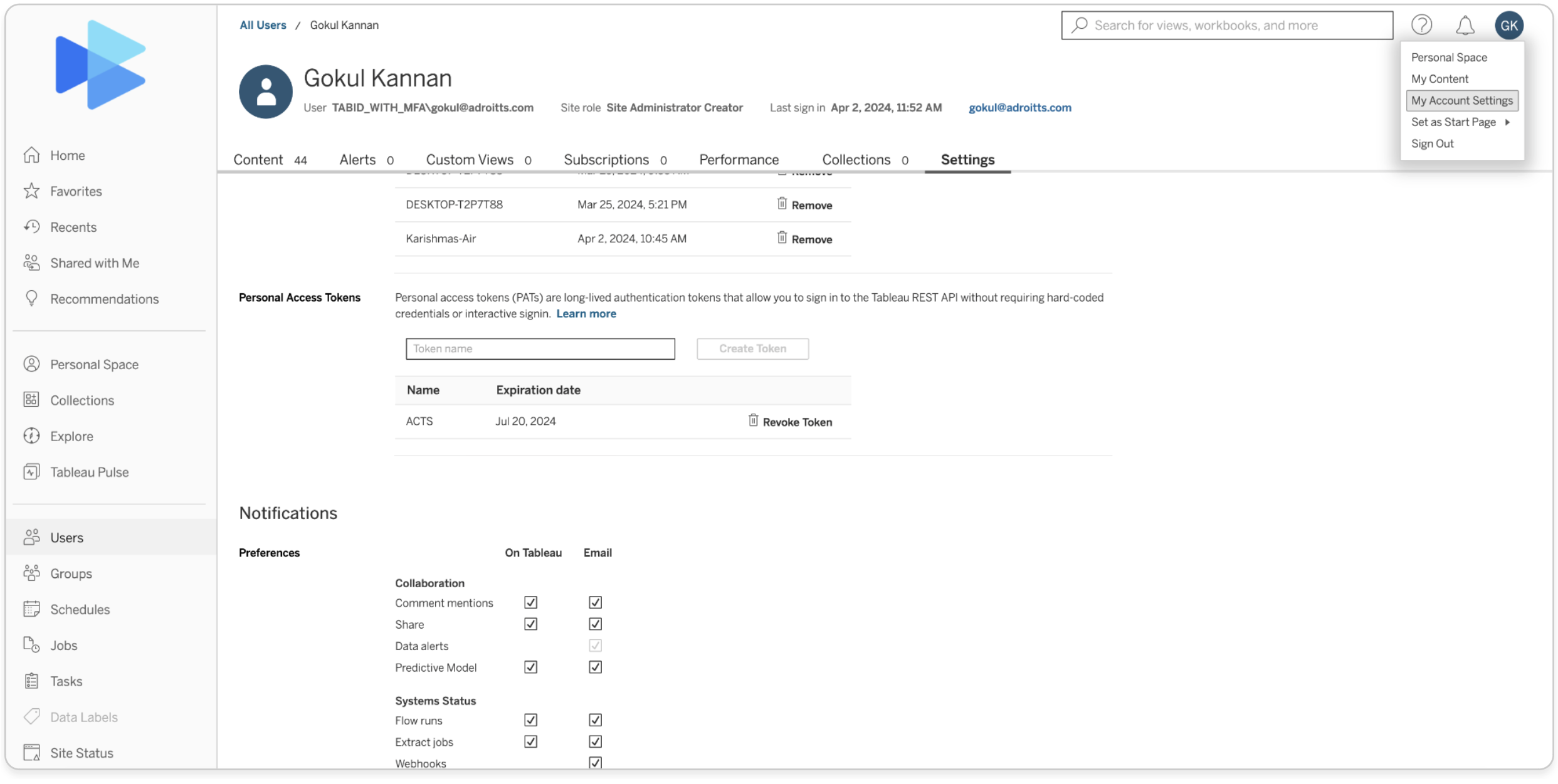Toggle Extract jobs On Tableau checkbox
The image size is (1558, 784).
point(530,741)
